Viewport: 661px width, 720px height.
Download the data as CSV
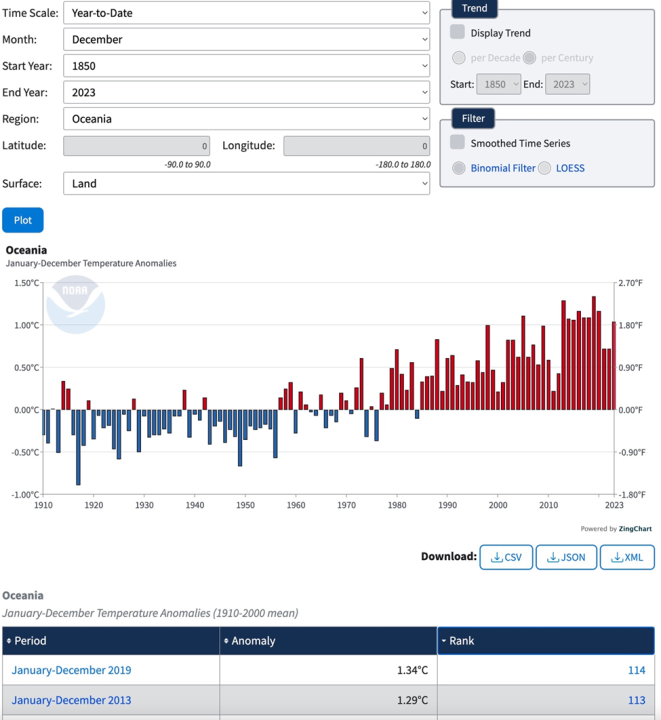click(x=506, y=557)
